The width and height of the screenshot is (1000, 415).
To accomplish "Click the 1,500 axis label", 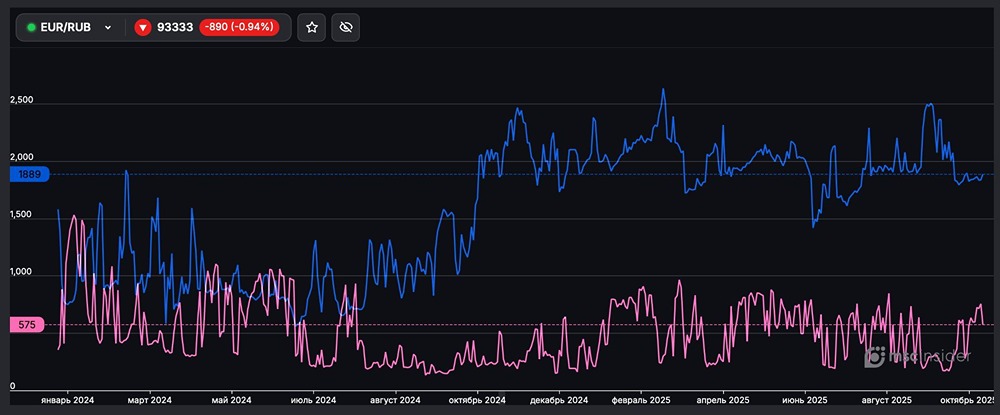I will point(22,215).
